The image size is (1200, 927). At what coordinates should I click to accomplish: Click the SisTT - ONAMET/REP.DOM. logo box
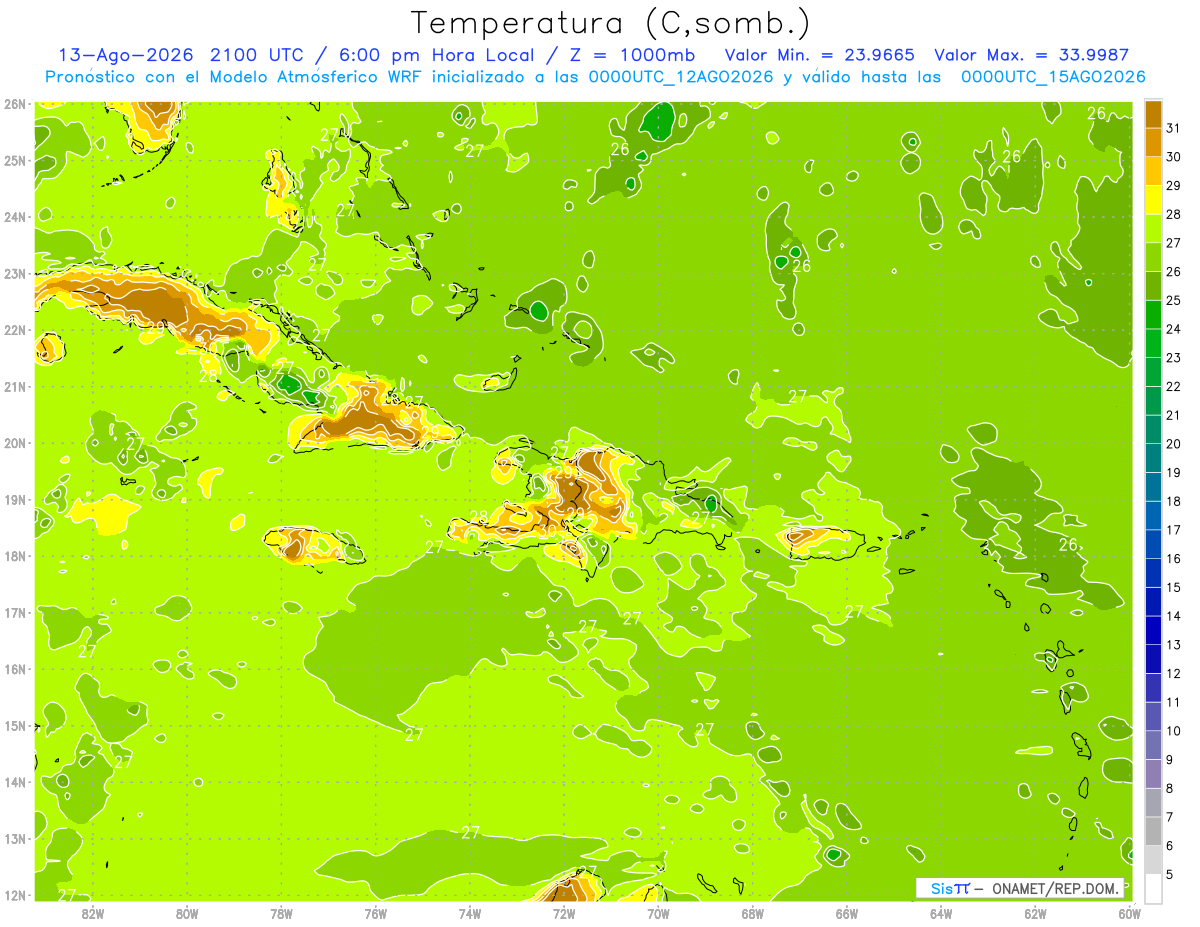pos(1020,888)
